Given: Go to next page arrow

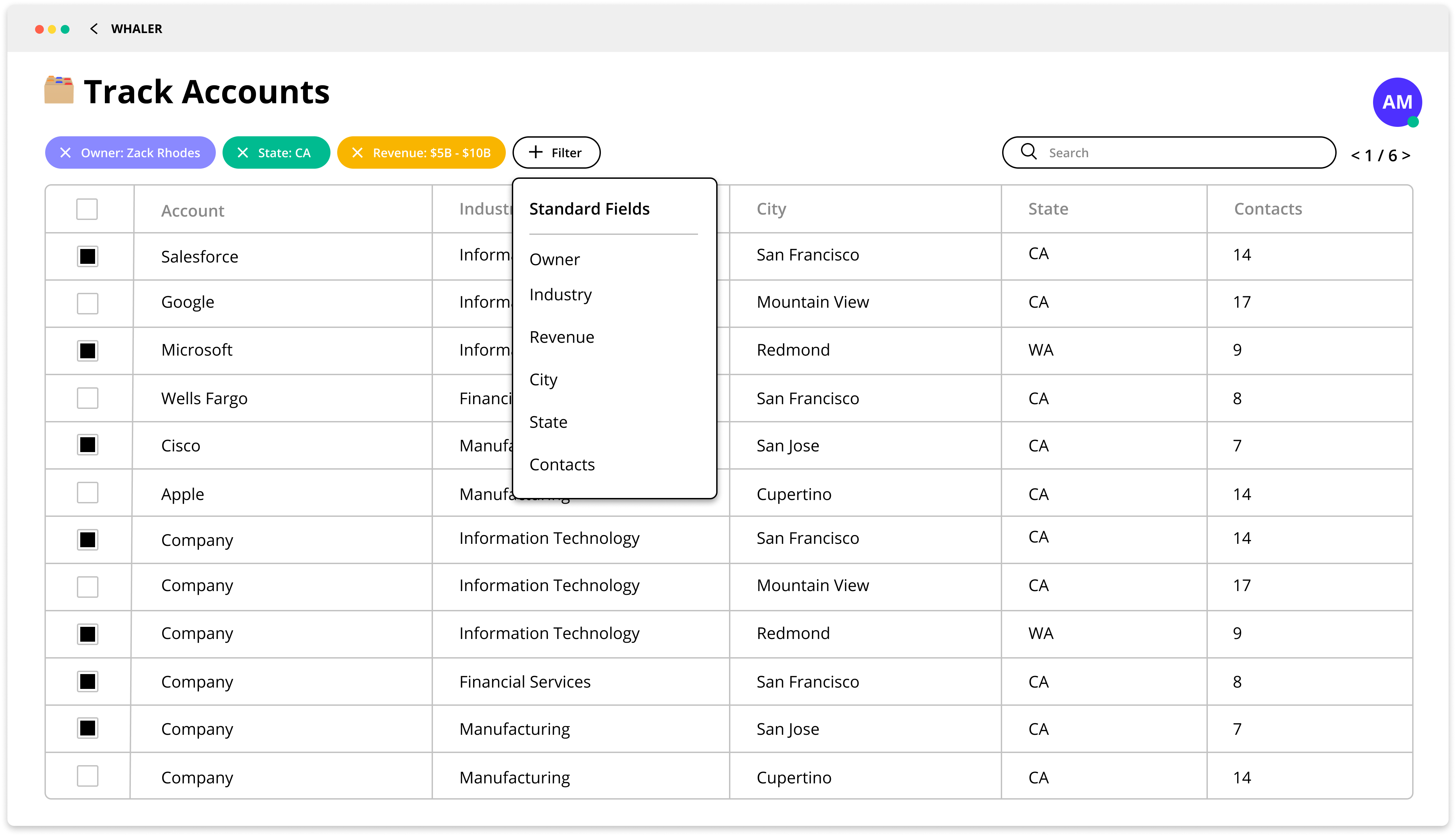Looking at the screenshot, I should pos(1406,156).
